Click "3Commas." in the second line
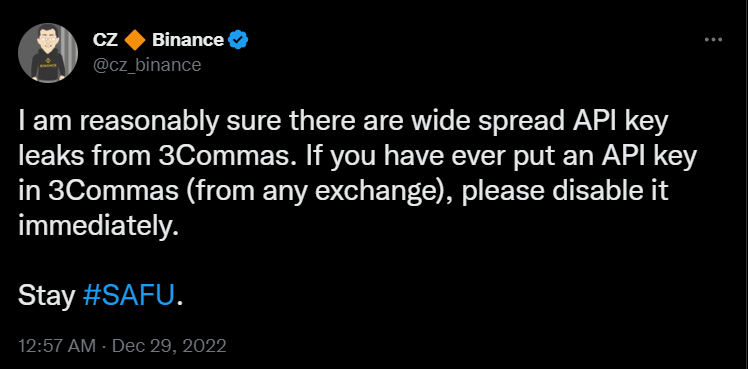The height and width of the screenshot is (369, 748). tap(224, 158)
